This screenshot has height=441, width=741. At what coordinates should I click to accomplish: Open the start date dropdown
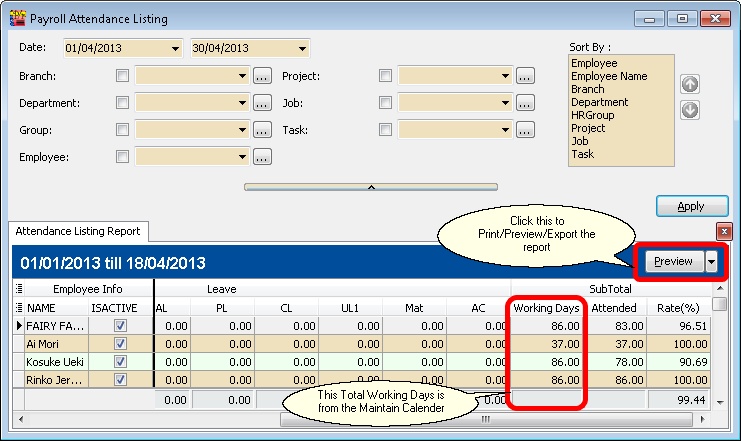click(176, 48)
